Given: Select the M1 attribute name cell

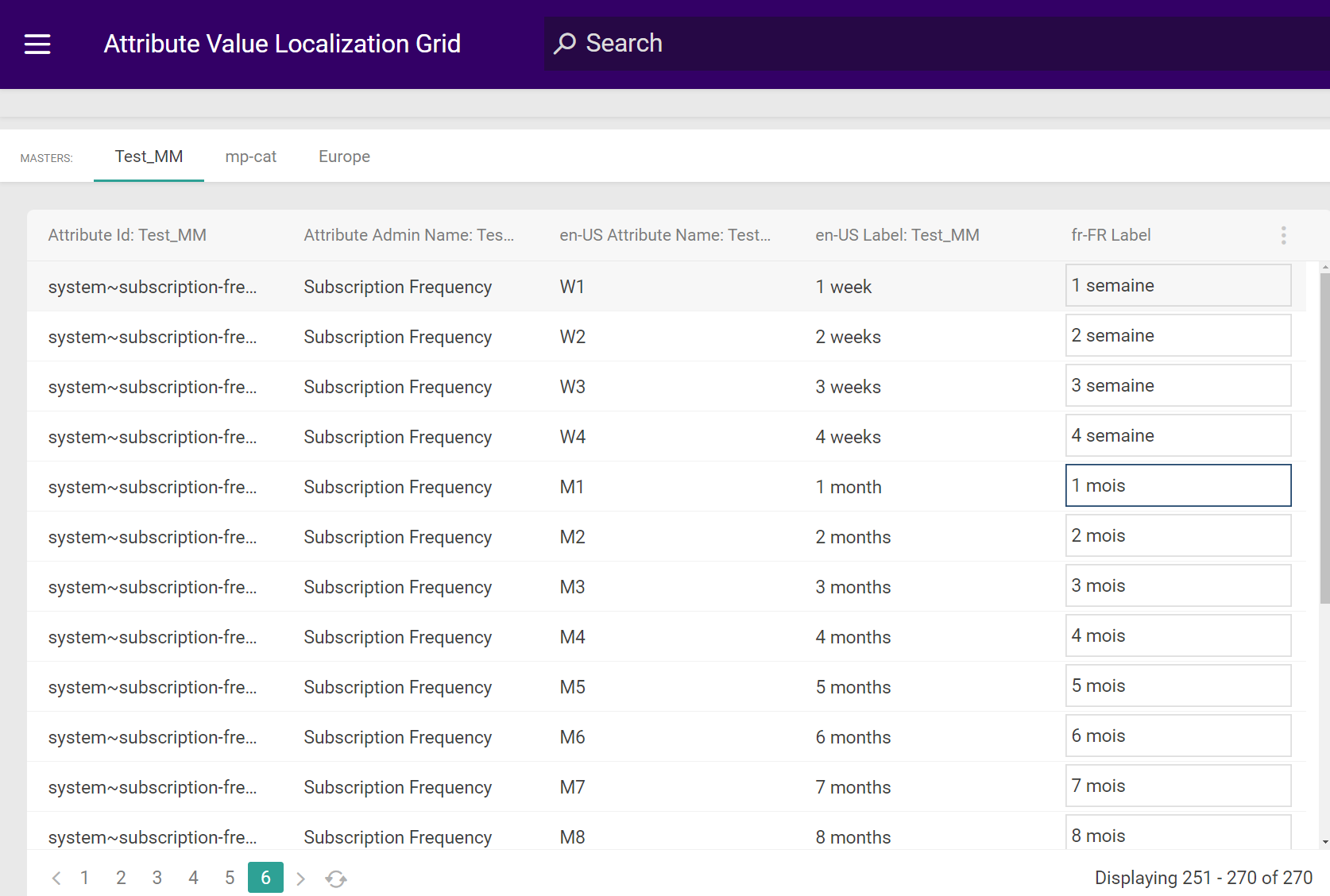Looking at the screenshot, I should click(x=572, y=487).
